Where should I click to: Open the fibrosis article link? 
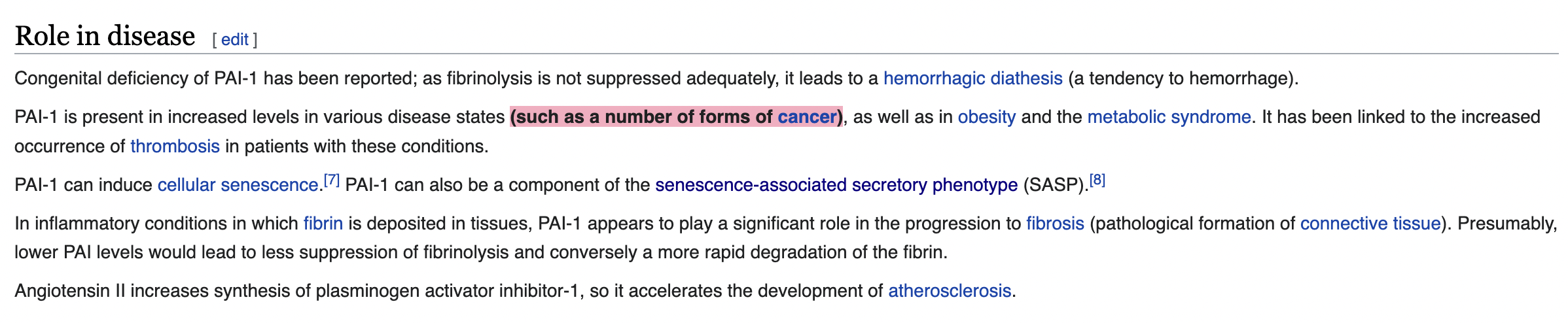[x=1055, y=224]
